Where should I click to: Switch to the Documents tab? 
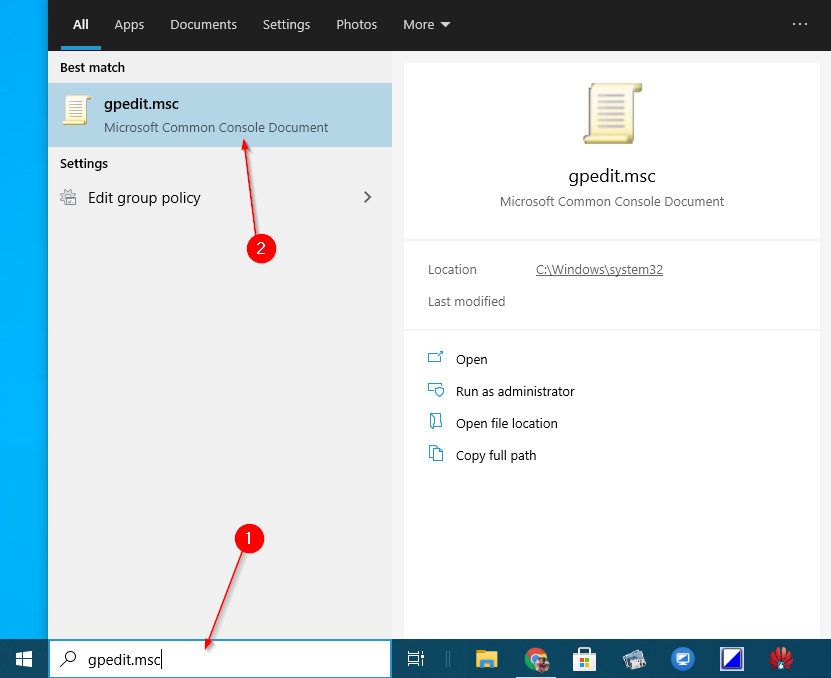tap(203, 24)
